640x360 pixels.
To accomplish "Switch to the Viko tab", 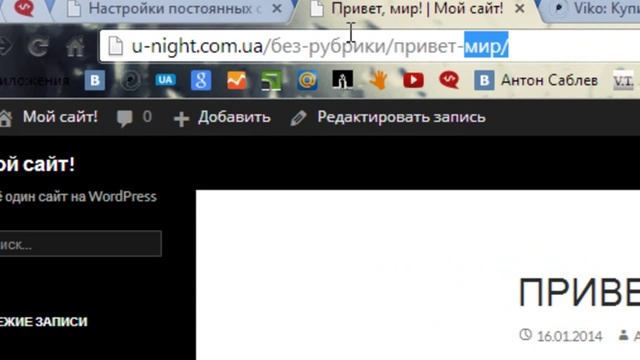I will [596, 9].
